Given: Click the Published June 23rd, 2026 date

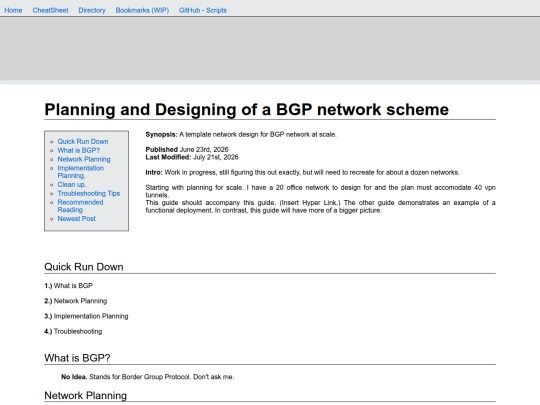Looking at the screenshot, I should 187,149.
